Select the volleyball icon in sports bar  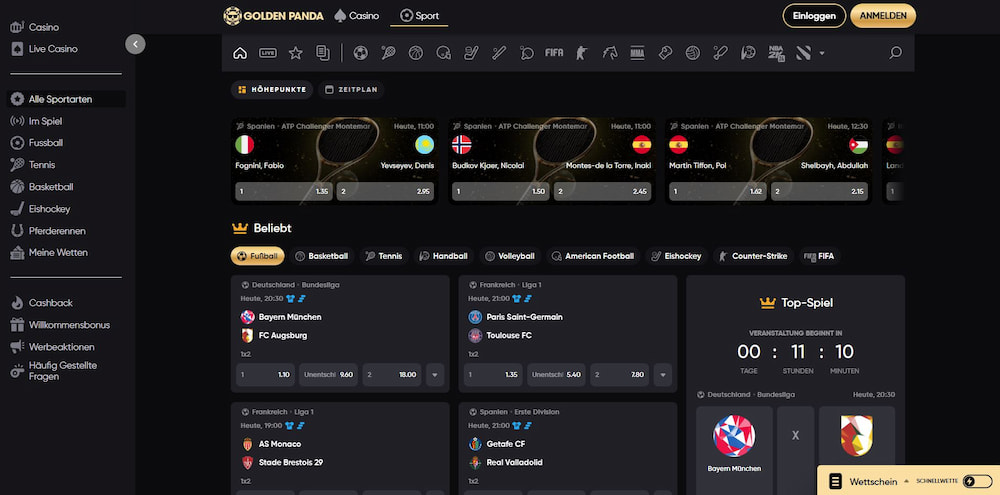coord(693,53)
